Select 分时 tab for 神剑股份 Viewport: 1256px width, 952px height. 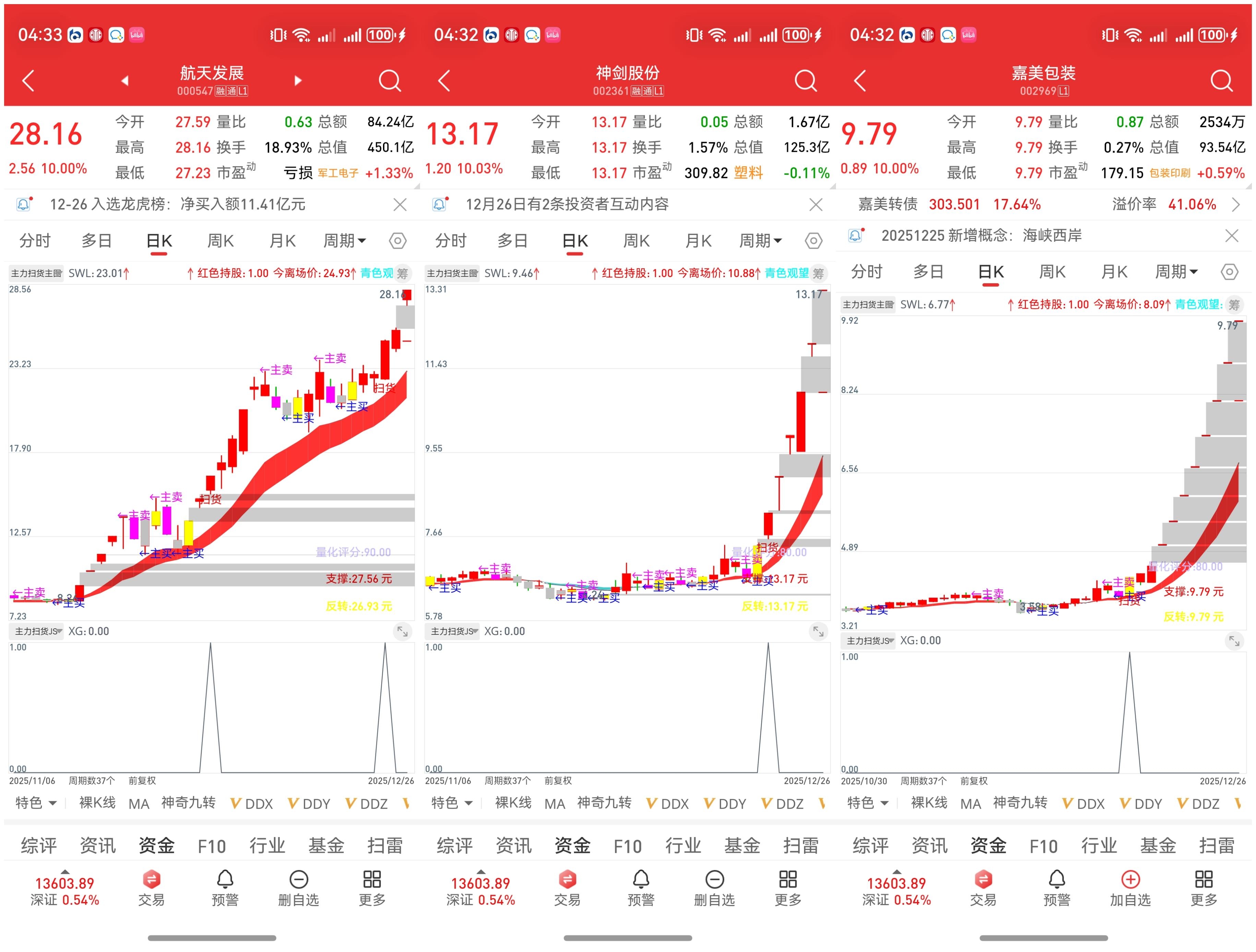click(450, 241)
